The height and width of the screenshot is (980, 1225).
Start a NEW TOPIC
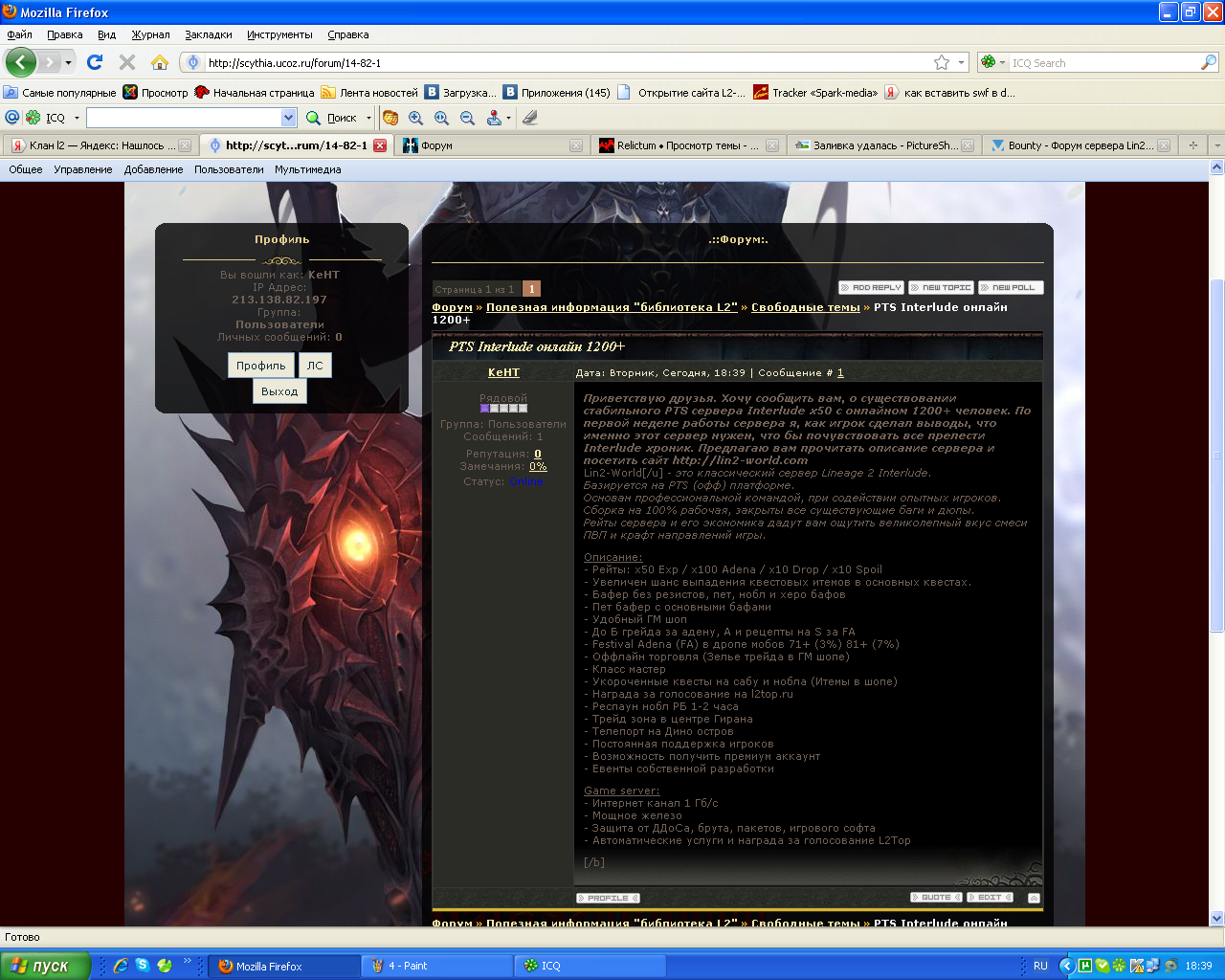pyautogui.click(x=941, y=288)
